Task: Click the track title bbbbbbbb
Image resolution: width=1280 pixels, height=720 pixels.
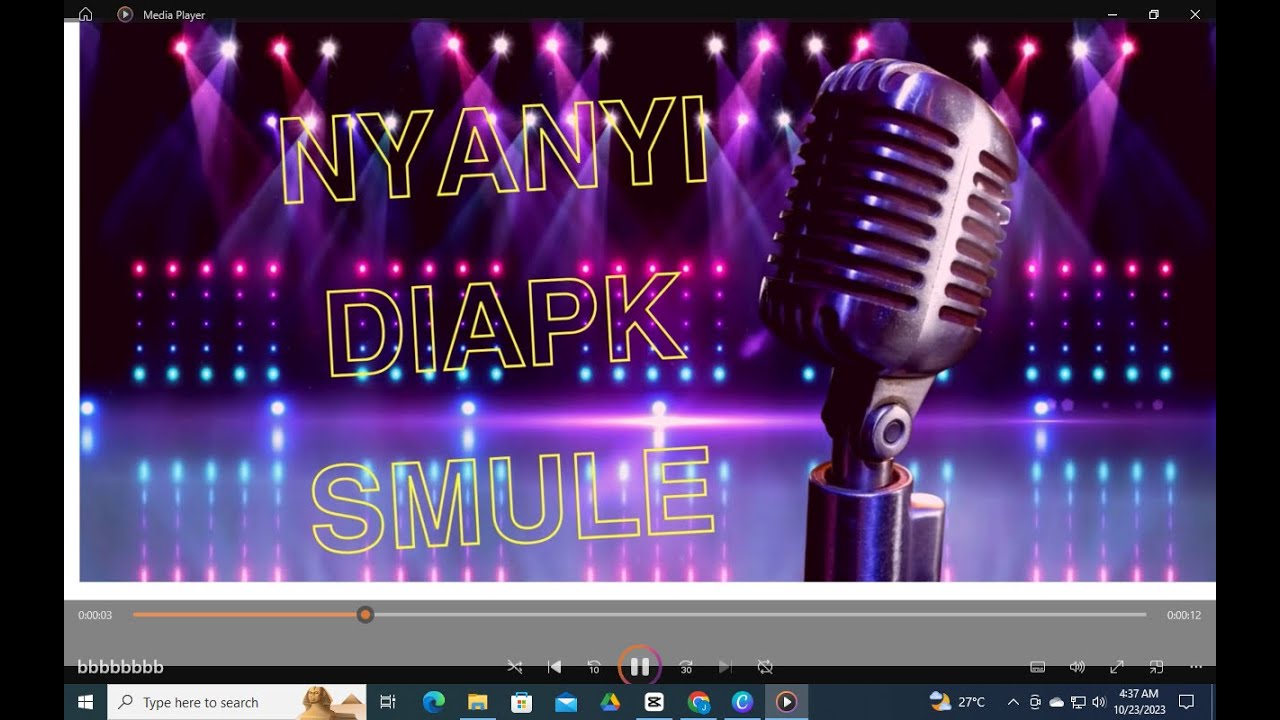Action: pos(120,667)
